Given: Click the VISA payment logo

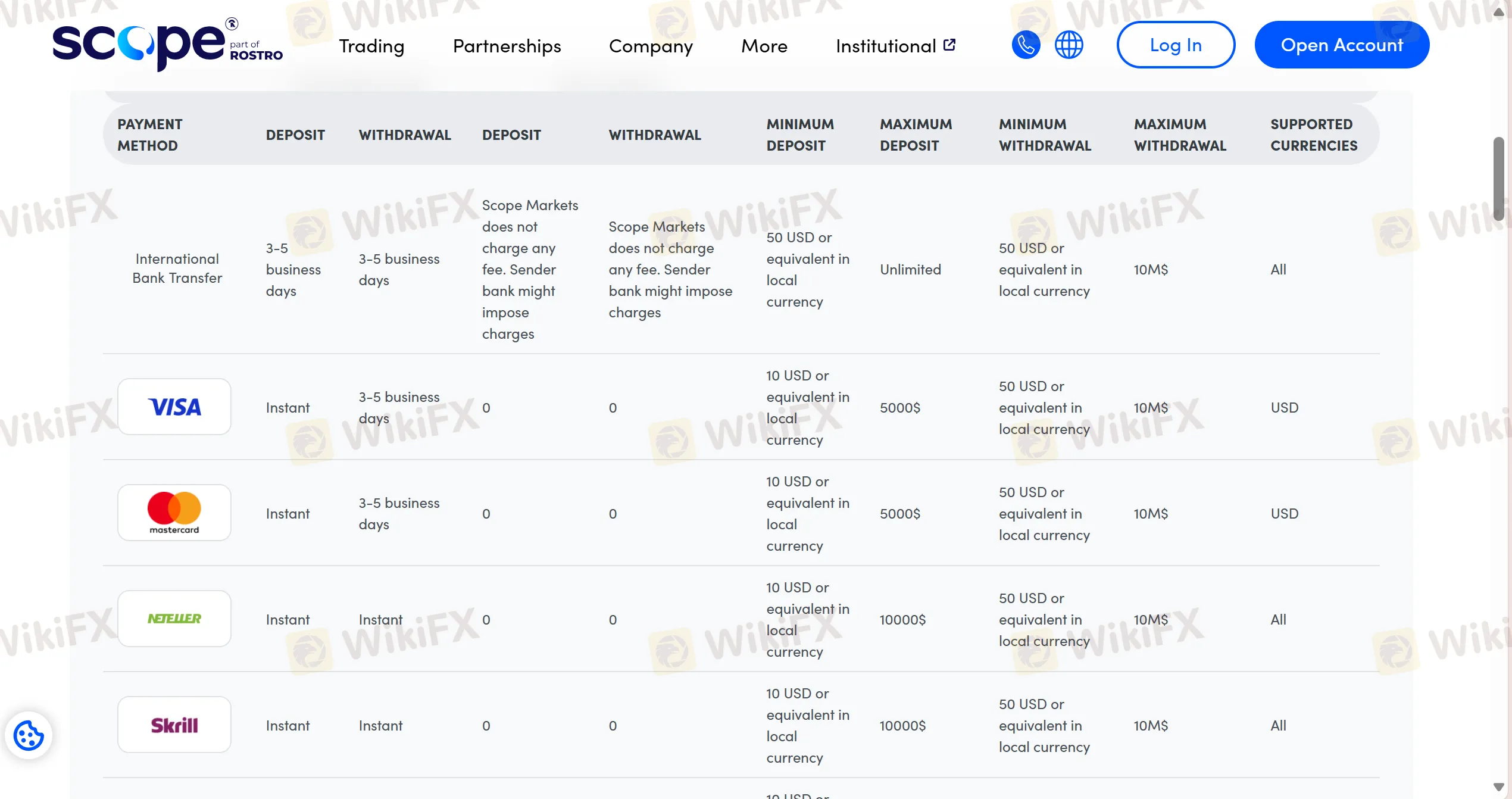Looking at the screenshot, I should point(174,407).
